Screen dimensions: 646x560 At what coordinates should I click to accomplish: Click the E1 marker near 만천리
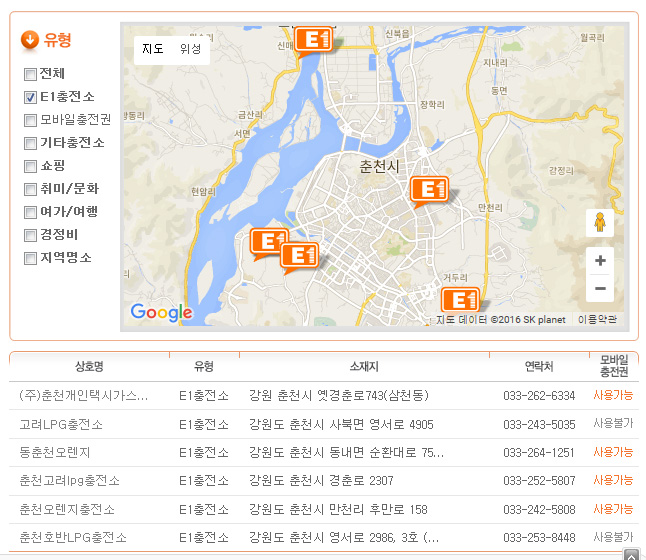pos(429,190)
